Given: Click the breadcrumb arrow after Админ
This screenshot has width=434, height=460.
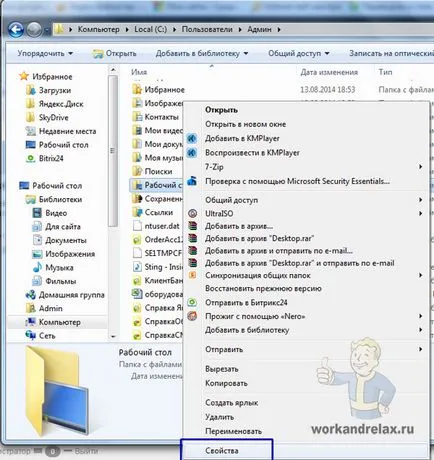Looking at the screenshot, I should point(279,29).
